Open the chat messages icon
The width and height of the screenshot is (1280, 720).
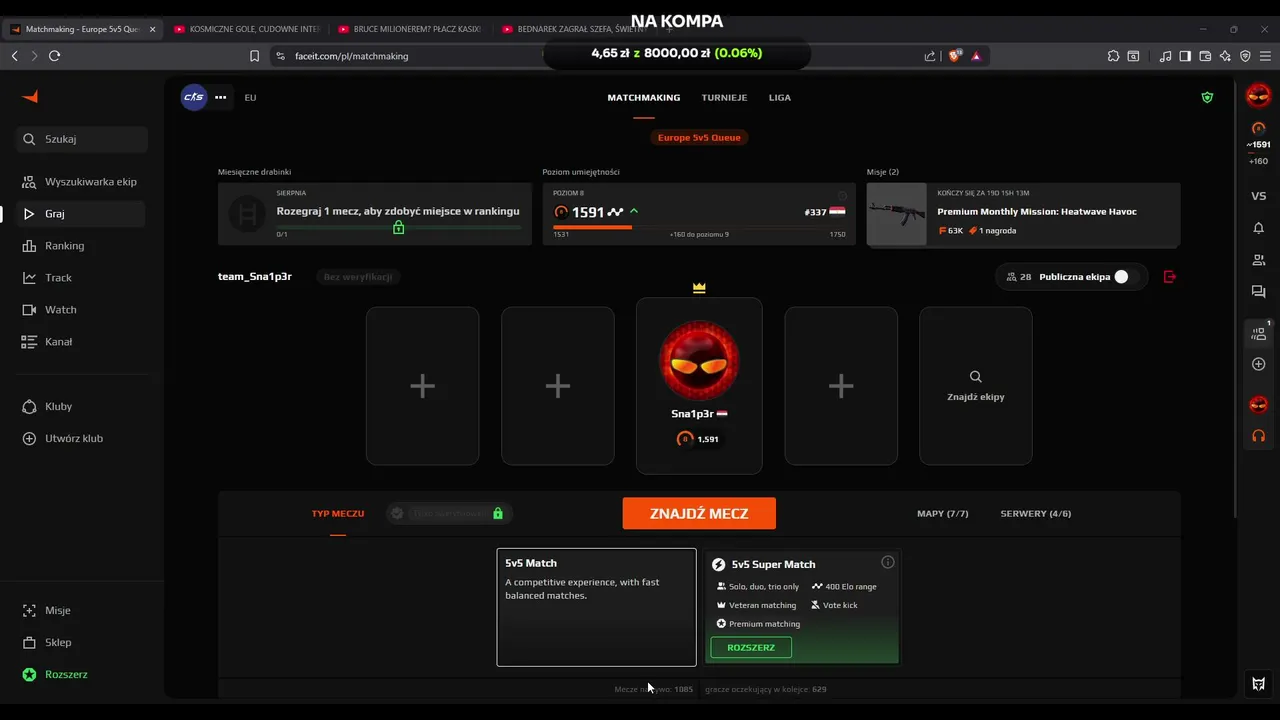click(x=1259, y=292)
